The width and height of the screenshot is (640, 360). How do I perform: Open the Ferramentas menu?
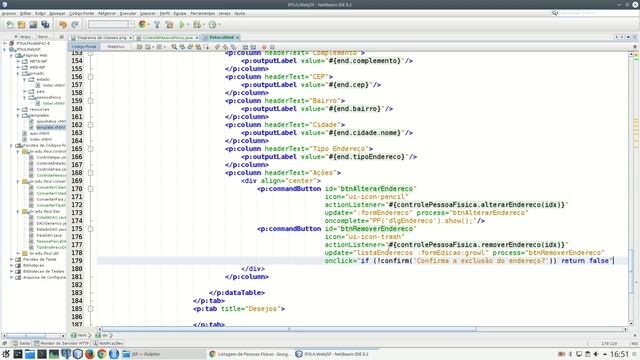click(x=202, y=13)
